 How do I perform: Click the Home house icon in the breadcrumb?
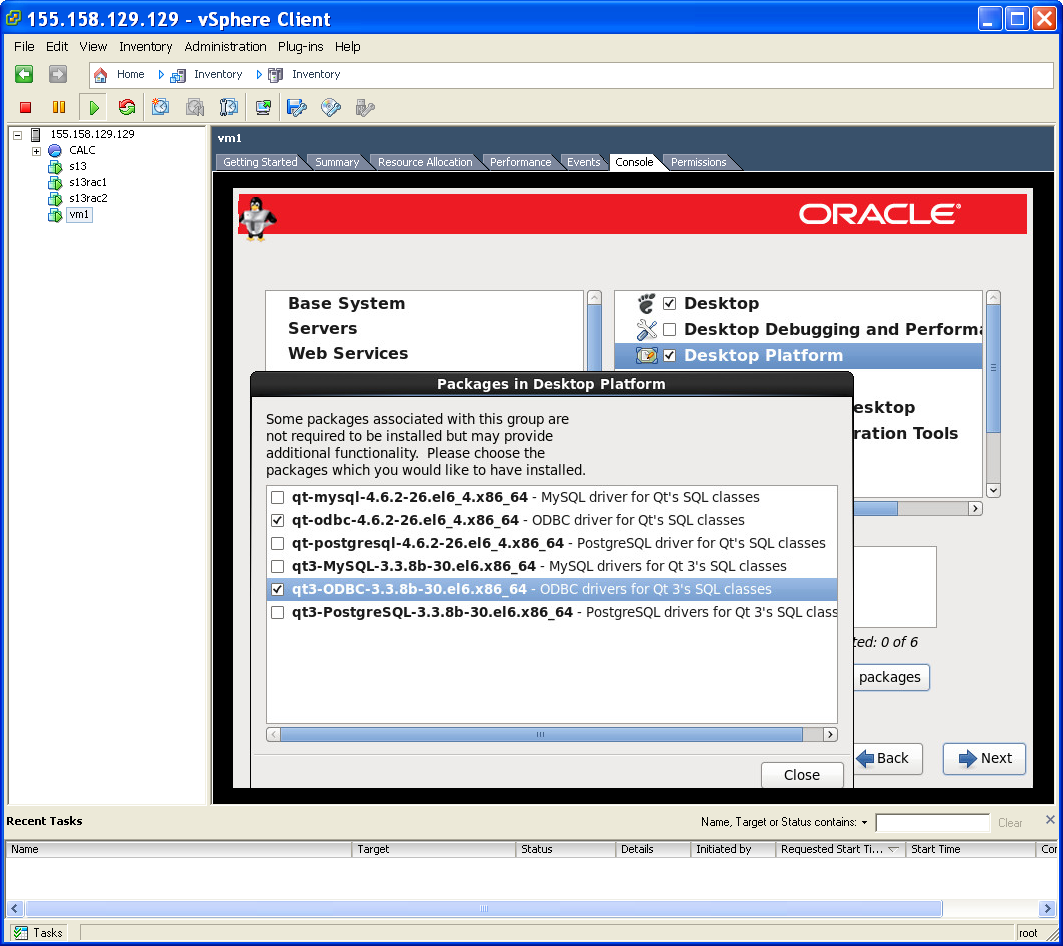[100, 75]
